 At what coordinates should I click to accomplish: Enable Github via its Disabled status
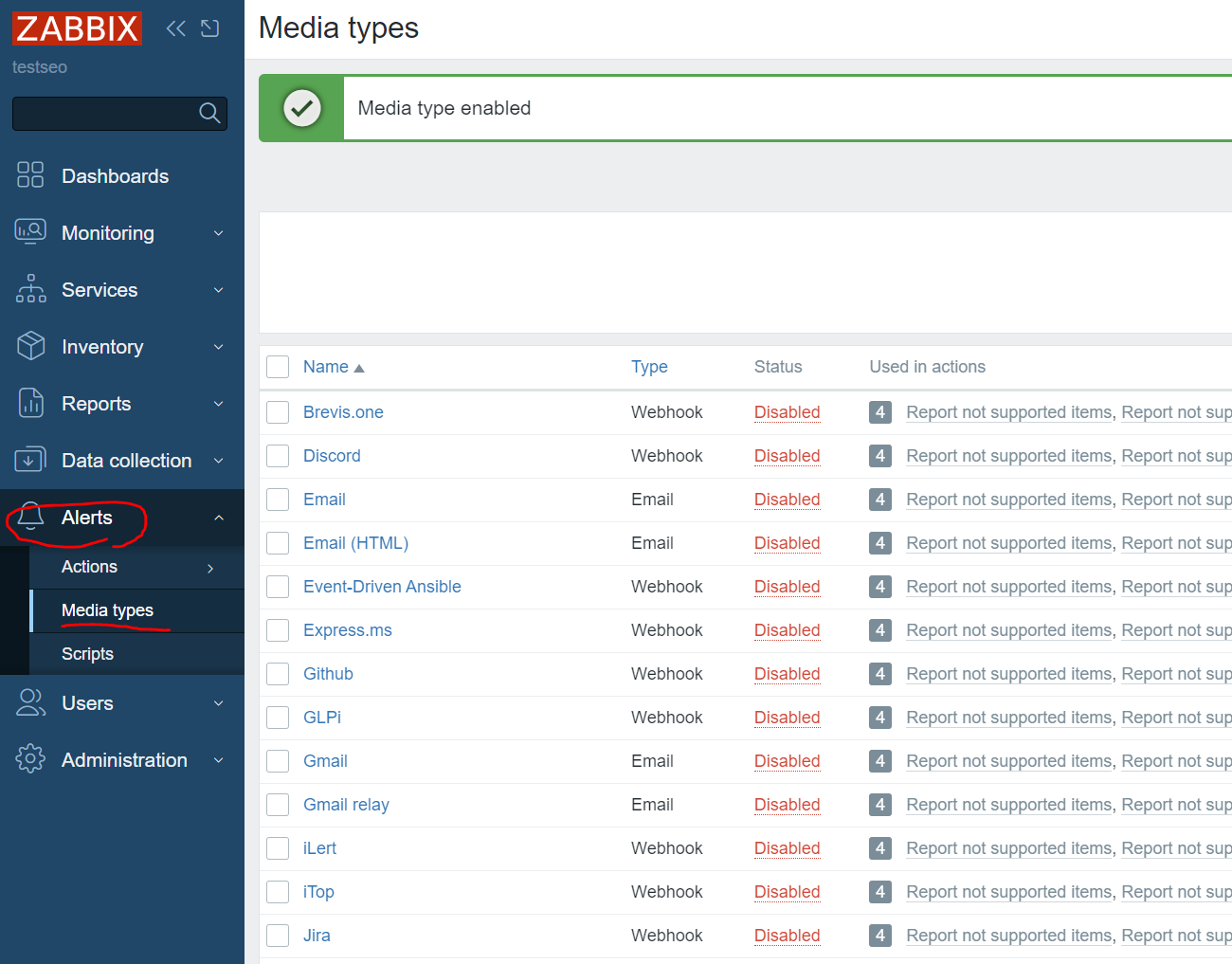787,674
